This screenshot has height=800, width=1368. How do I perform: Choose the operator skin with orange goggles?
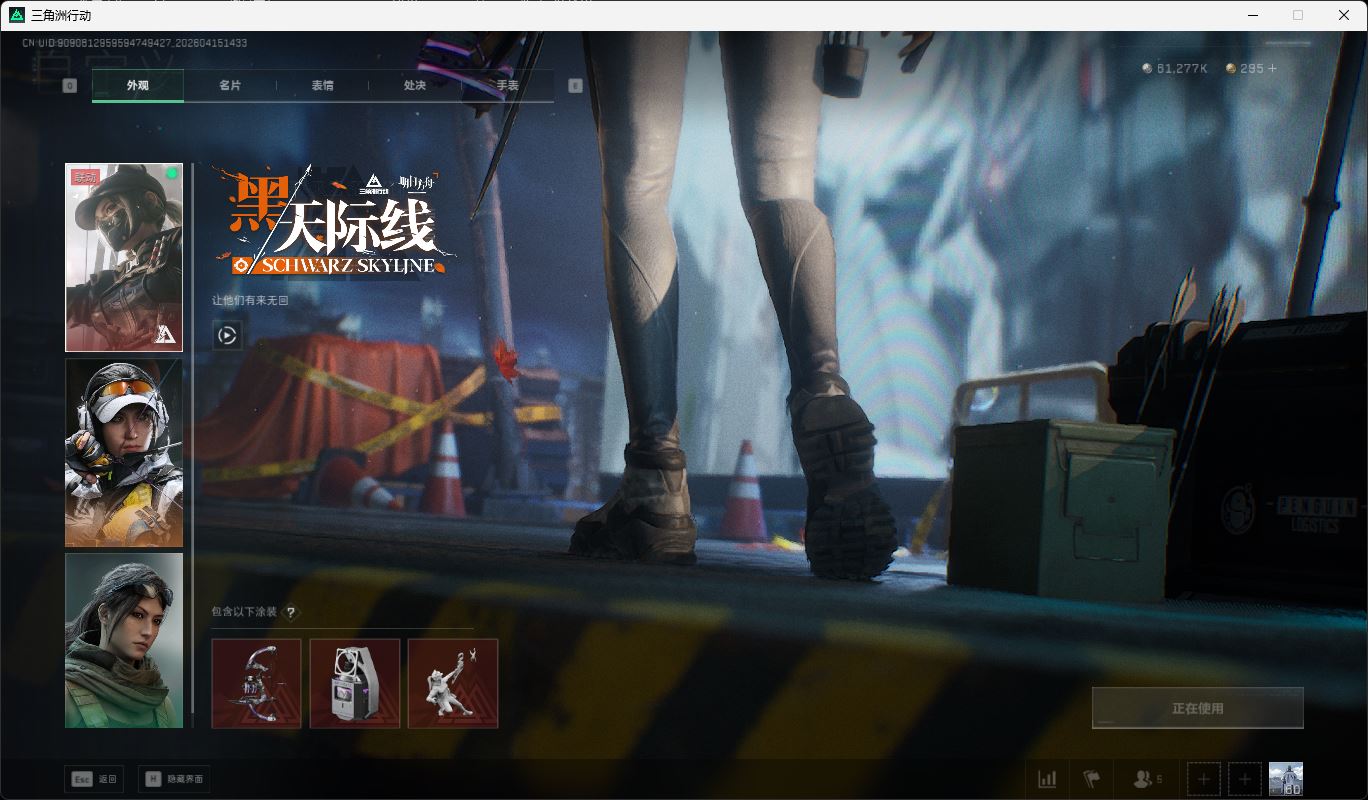pos(124,453)
